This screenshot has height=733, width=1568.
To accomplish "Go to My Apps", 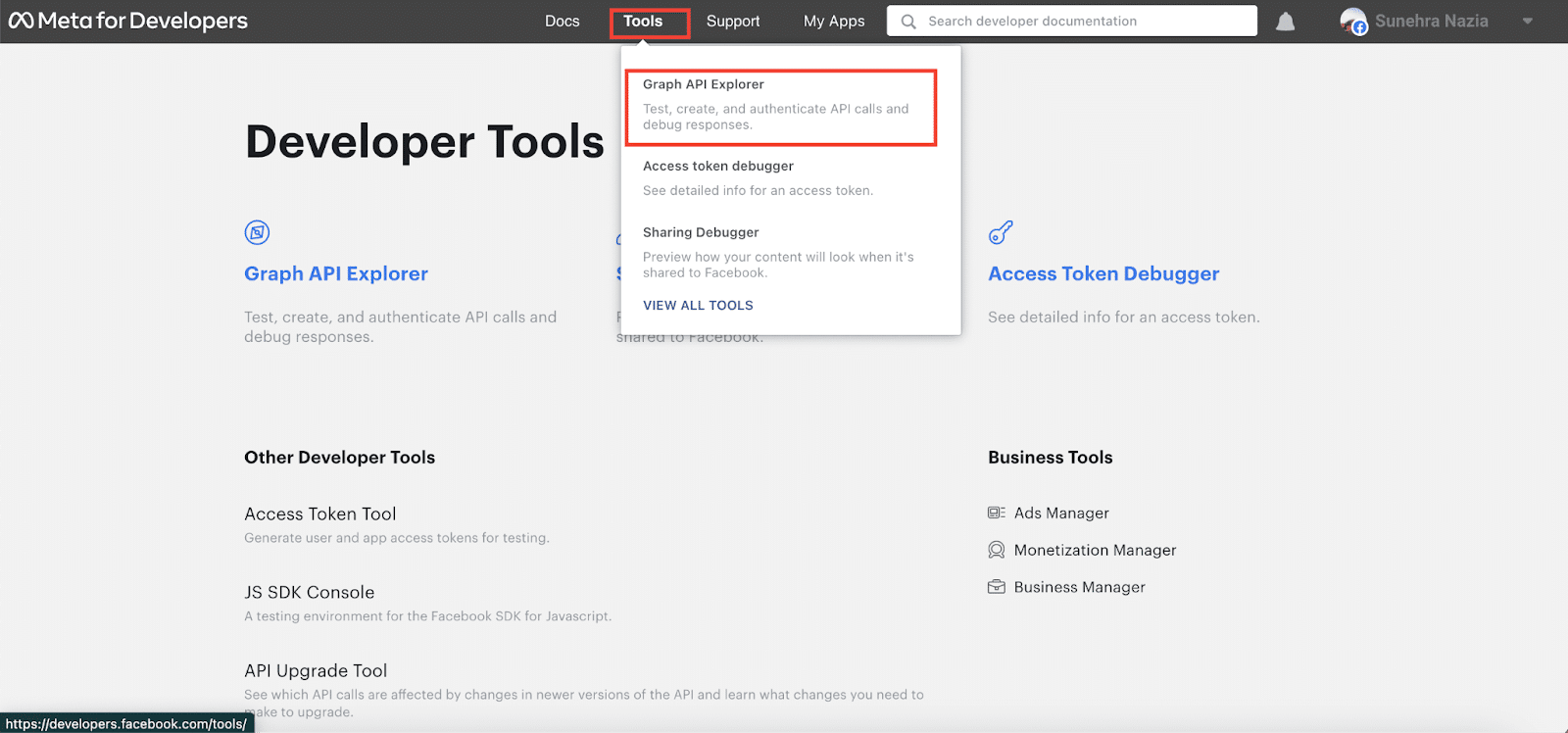I will point(834,22).
